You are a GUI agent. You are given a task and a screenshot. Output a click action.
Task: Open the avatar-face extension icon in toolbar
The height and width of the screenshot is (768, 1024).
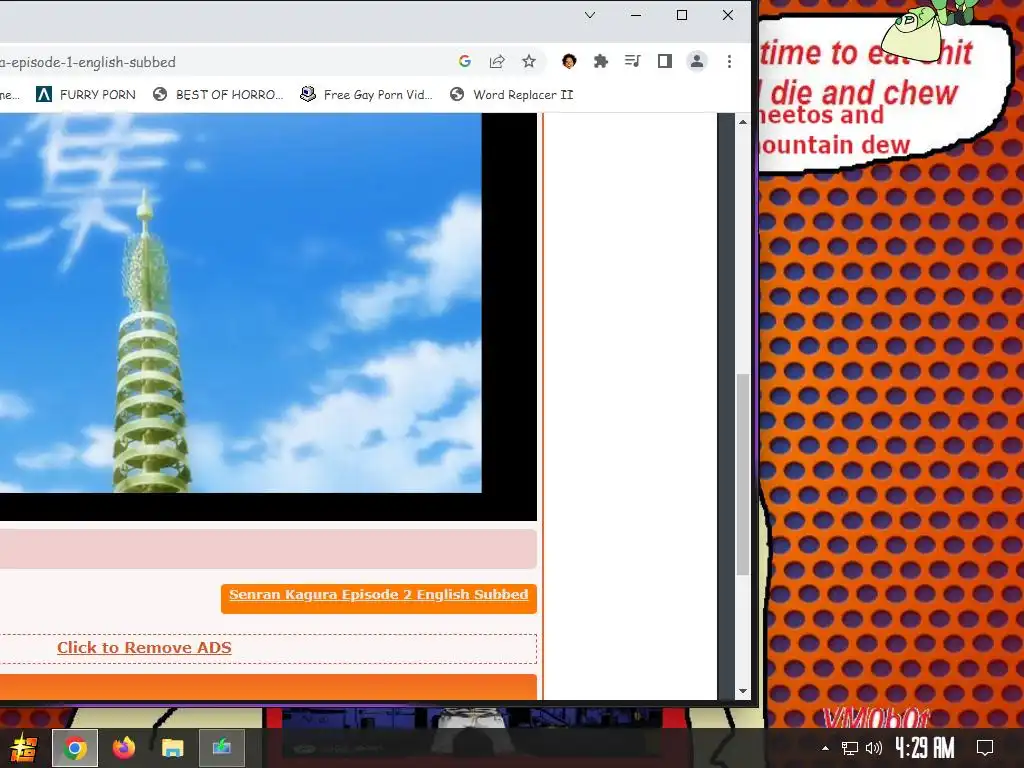[x=569, y=61]
